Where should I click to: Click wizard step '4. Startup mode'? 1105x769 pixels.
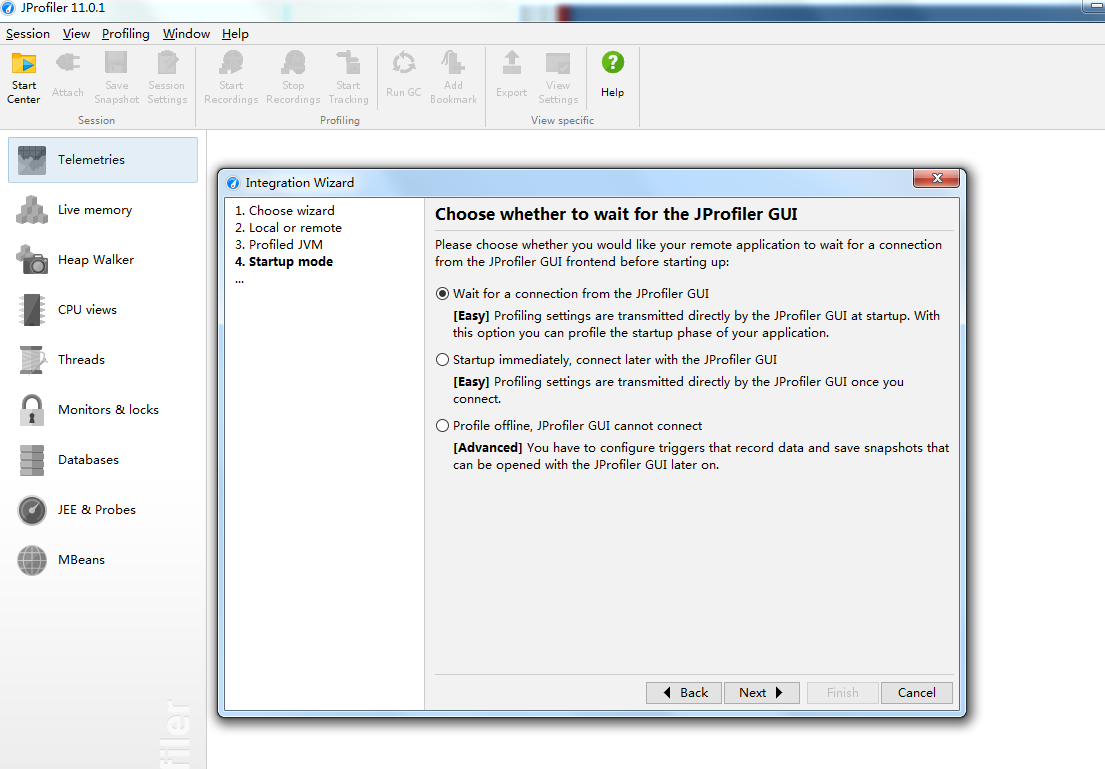tap(284, 262)
